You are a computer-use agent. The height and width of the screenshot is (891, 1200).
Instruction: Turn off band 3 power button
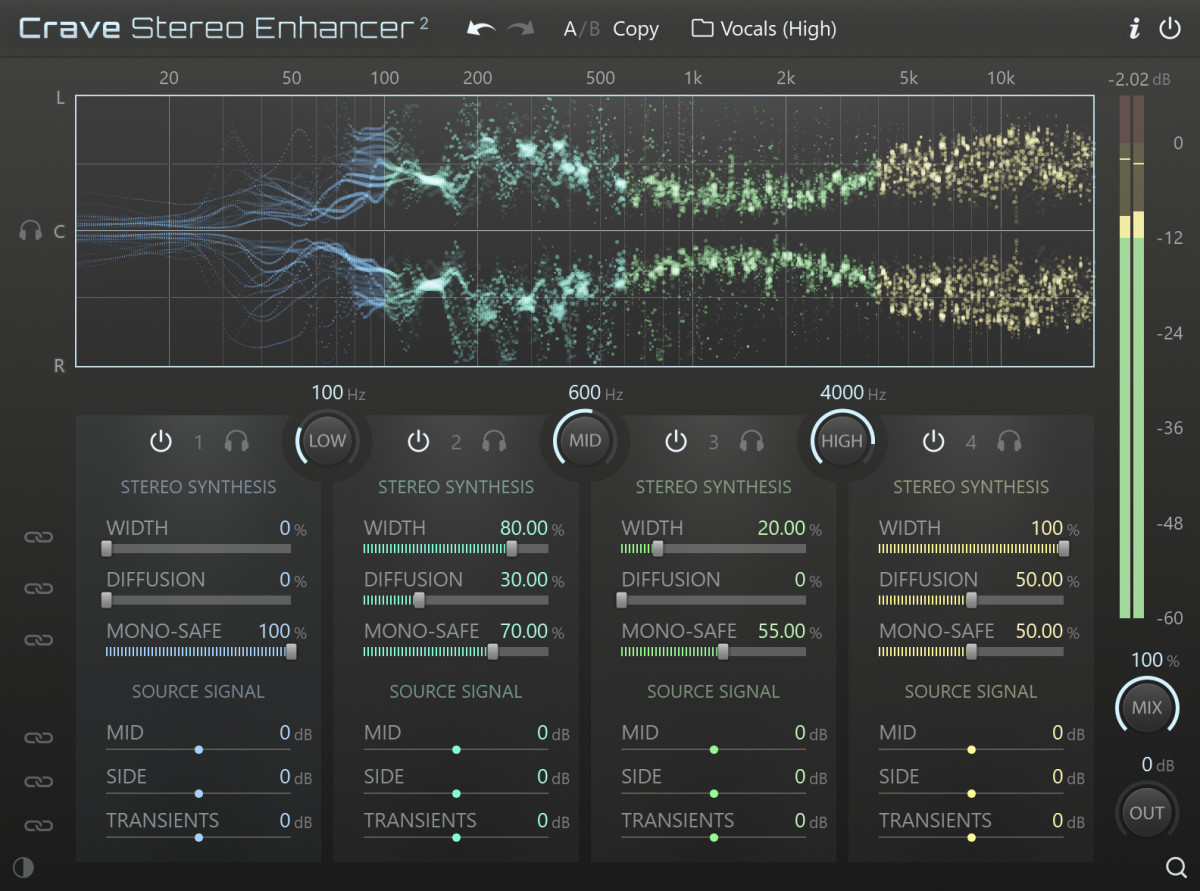tap(676, 441)
